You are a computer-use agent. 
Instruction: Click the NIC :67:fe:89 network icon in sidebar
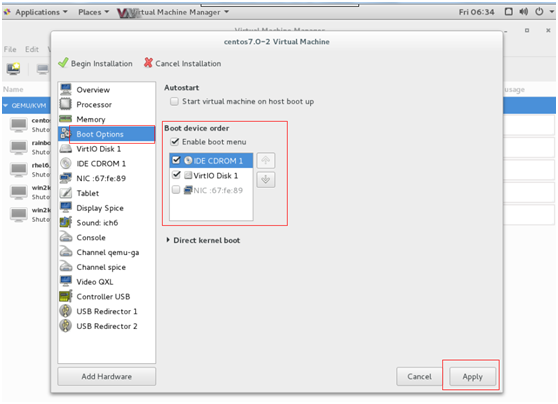pos(66,178)
